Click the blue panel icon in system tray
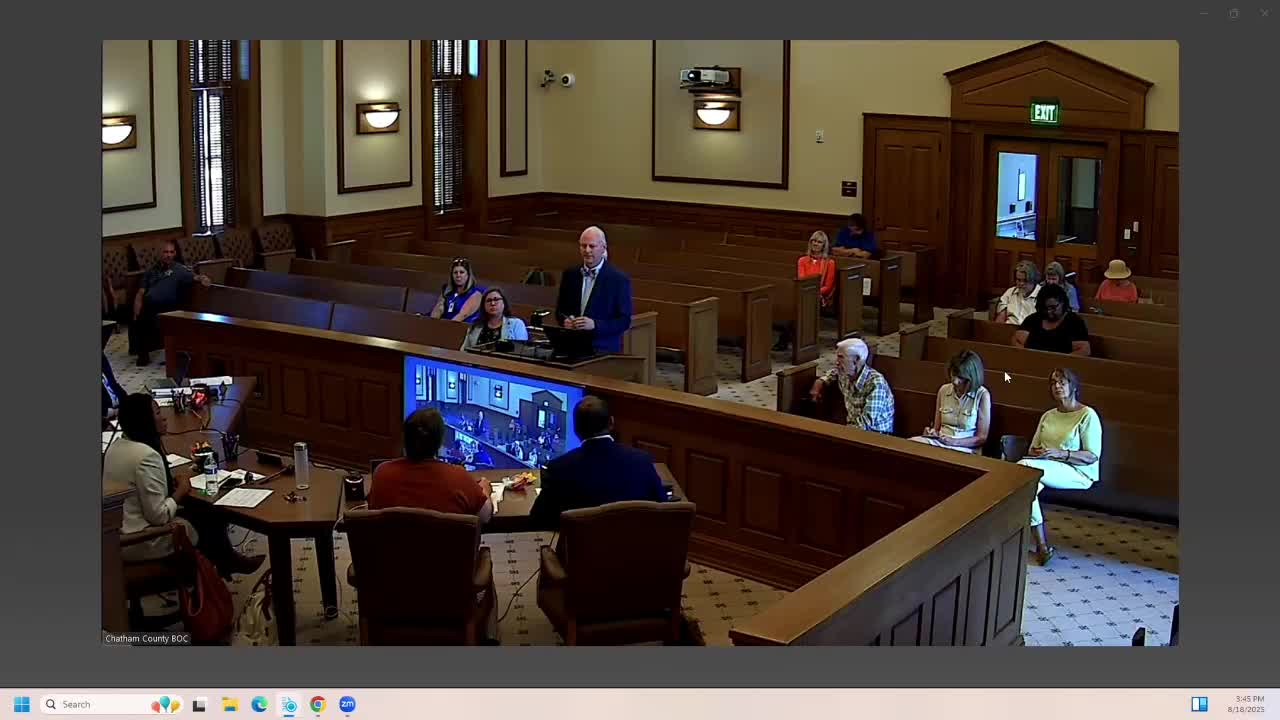The height and width of the screenshot is (720, 1280). (x=1199, y=704)
